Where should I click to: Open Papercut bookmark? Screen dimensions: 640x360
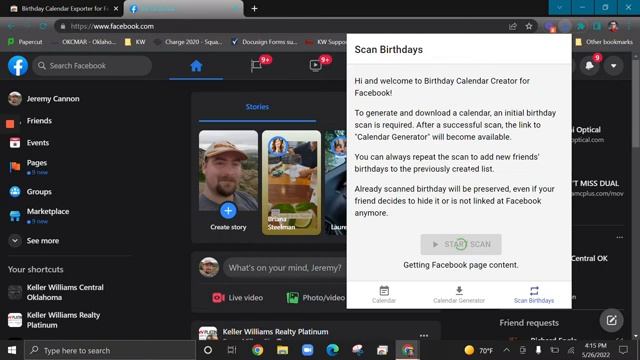[x=25, y=42]
